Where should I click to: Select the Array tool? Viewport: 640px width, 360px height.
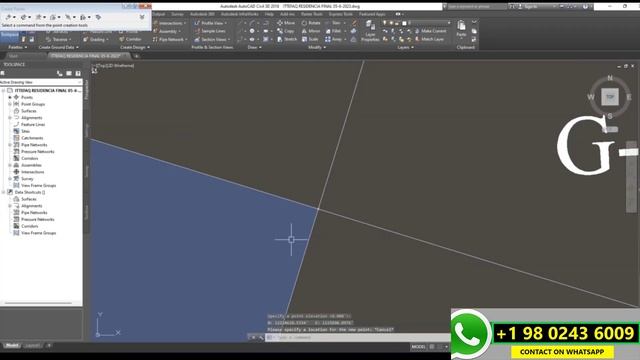coord(333,39)
